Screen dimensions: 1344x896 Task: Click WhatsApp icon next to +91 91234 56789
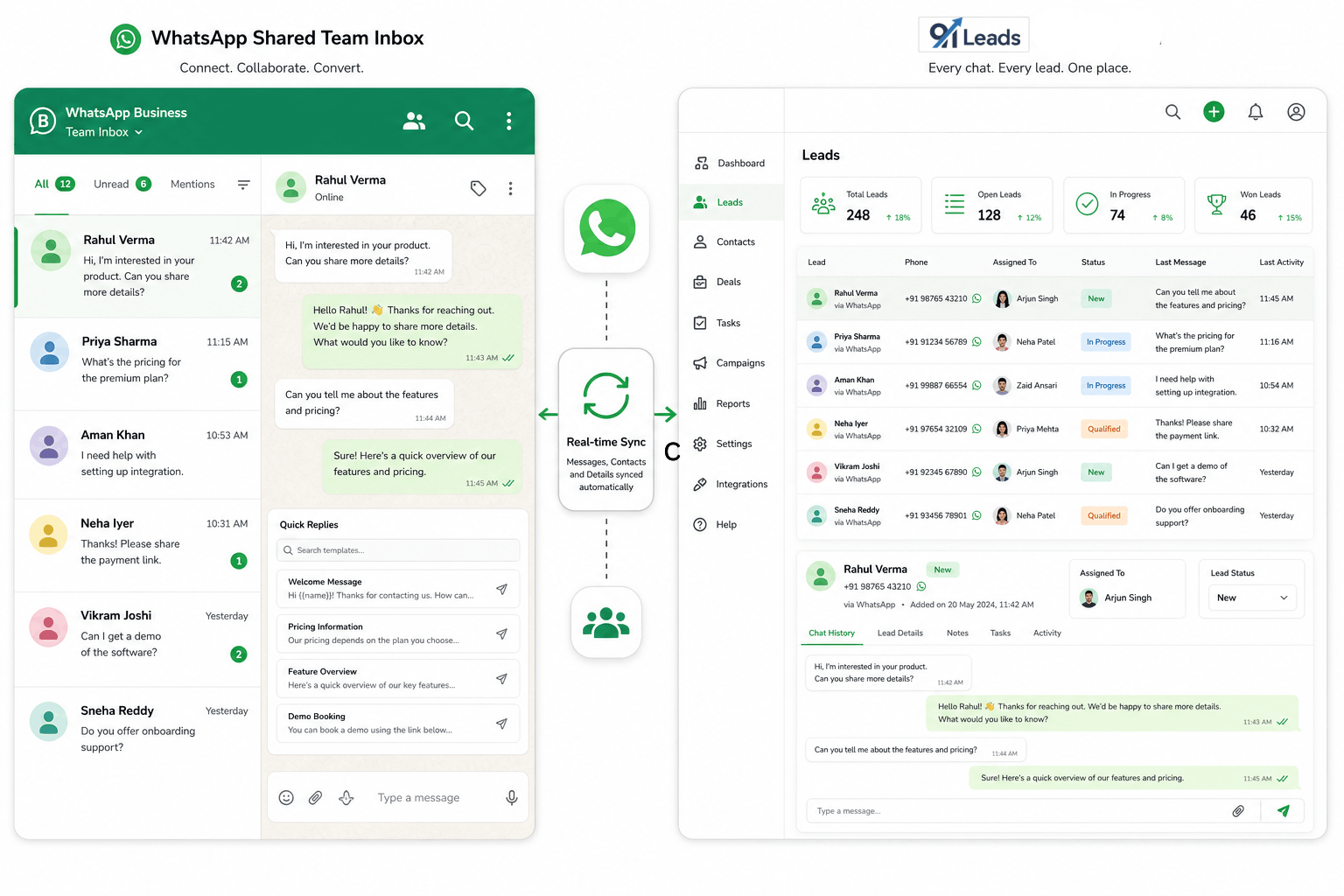click(976, 342)
